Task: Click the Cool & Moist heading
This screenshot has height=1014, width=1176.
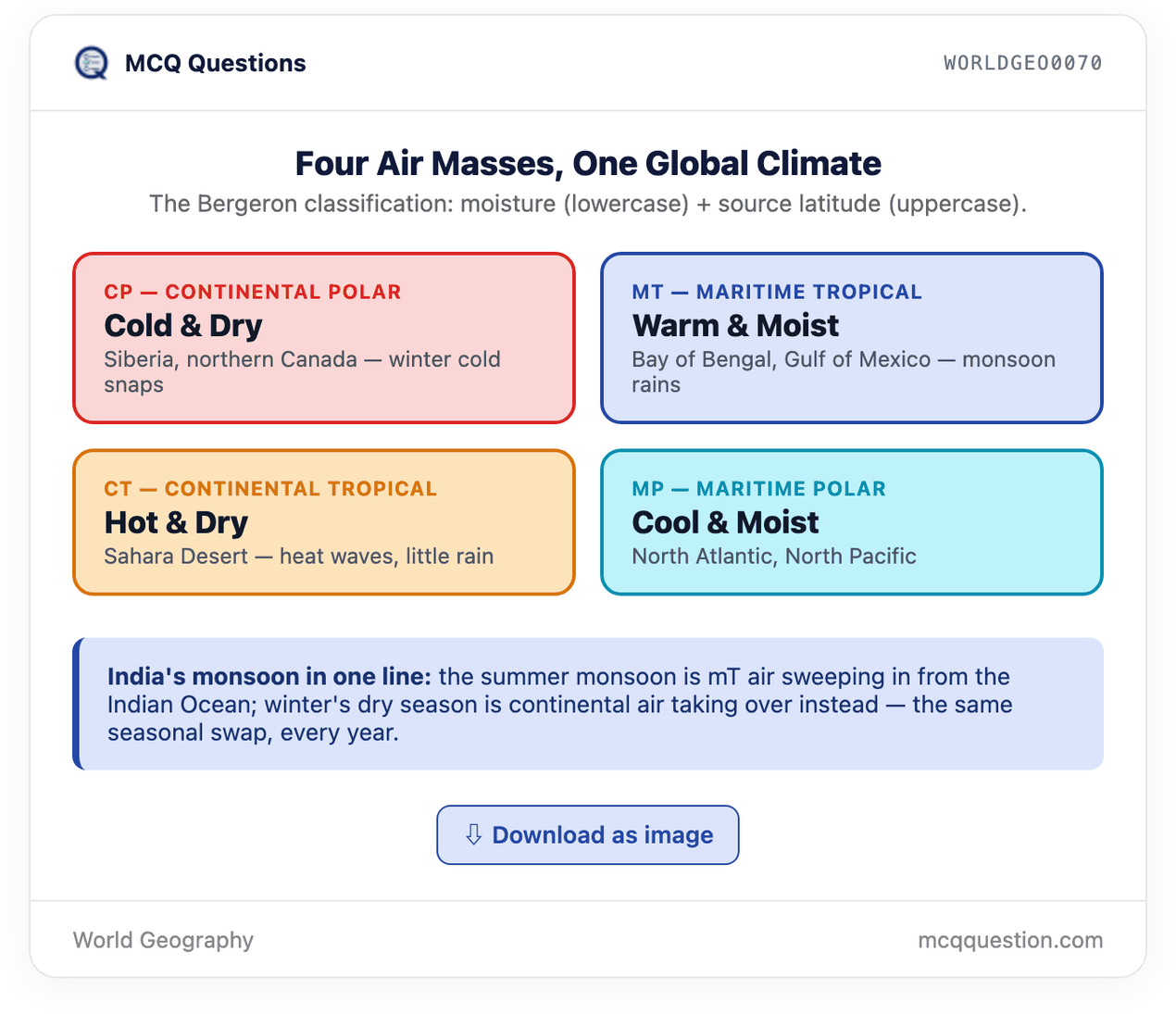Action: click(725, 523)
